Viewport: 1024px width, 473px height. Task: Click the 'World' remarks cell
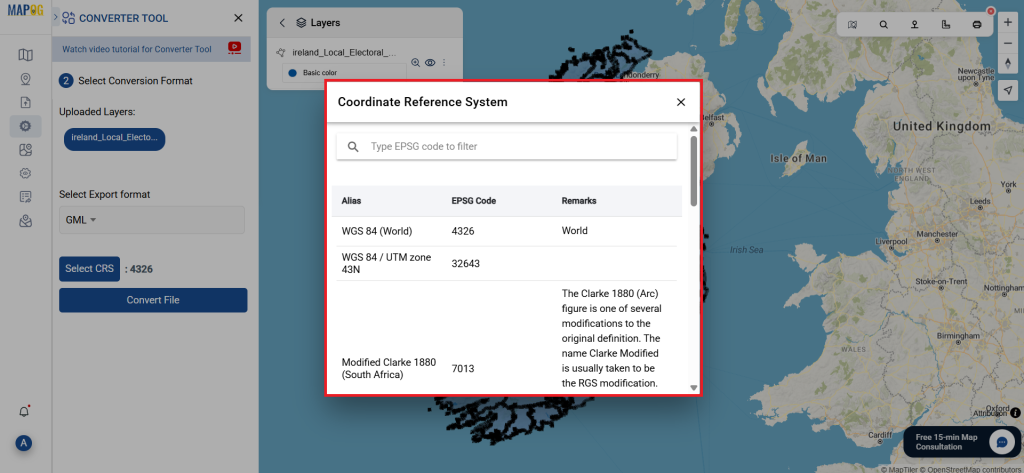(x=575, y=231)
